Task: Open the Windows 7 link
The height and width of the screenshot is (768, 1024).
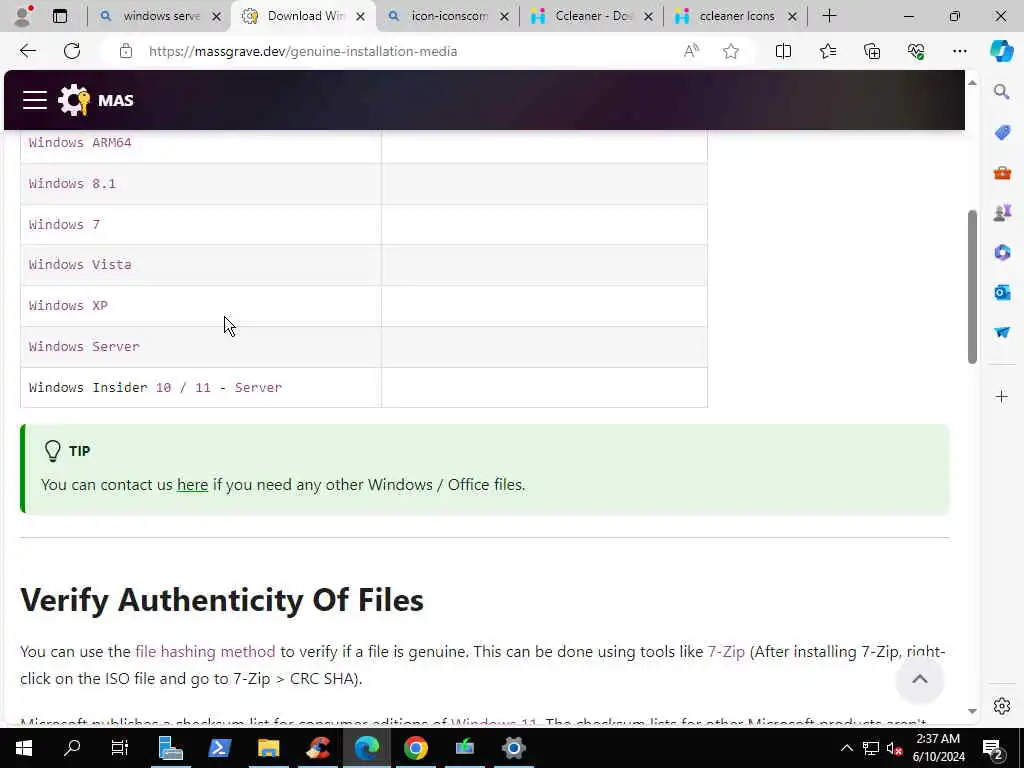Action: pyautogui.click(x=64, y=225)
